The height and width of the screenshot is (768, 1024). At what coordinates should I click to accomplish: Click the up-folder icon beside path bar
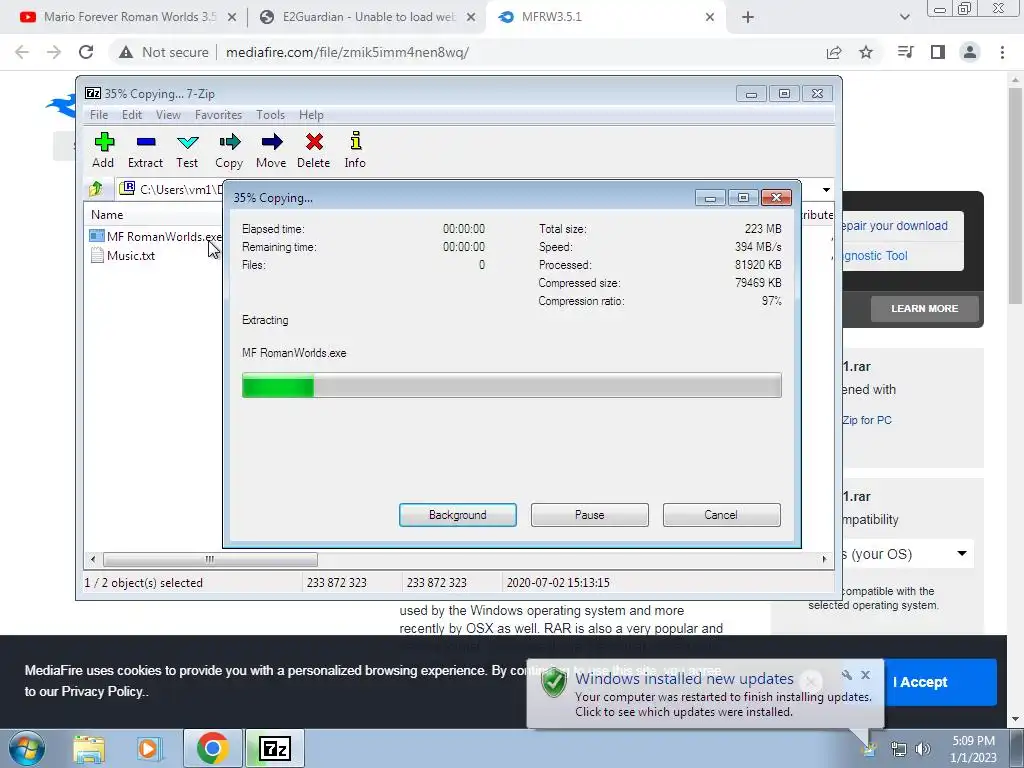(96, 189)
